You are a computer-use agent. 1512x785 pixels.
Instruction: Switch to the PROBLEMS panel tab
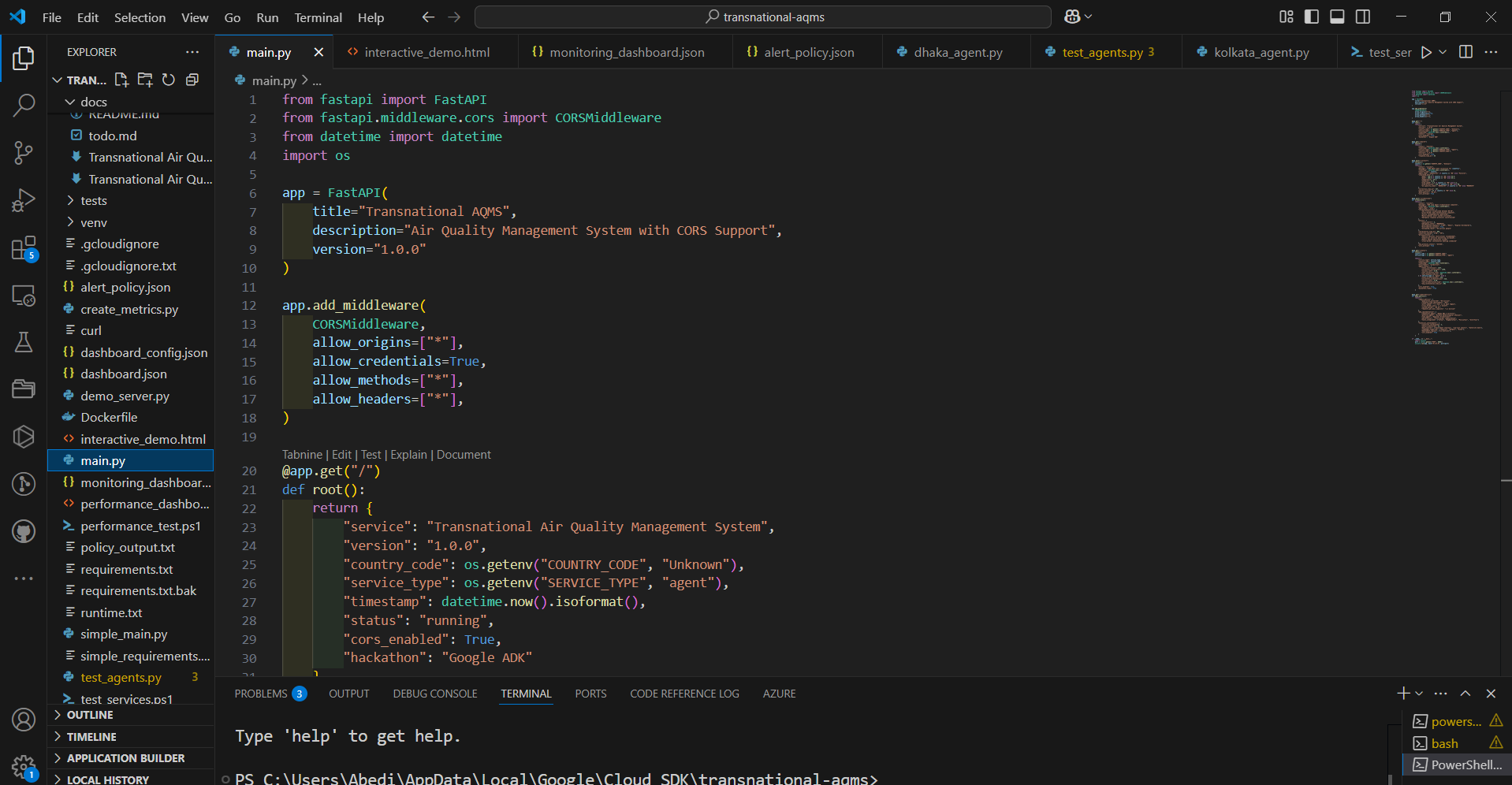click(x=260, y=694)
